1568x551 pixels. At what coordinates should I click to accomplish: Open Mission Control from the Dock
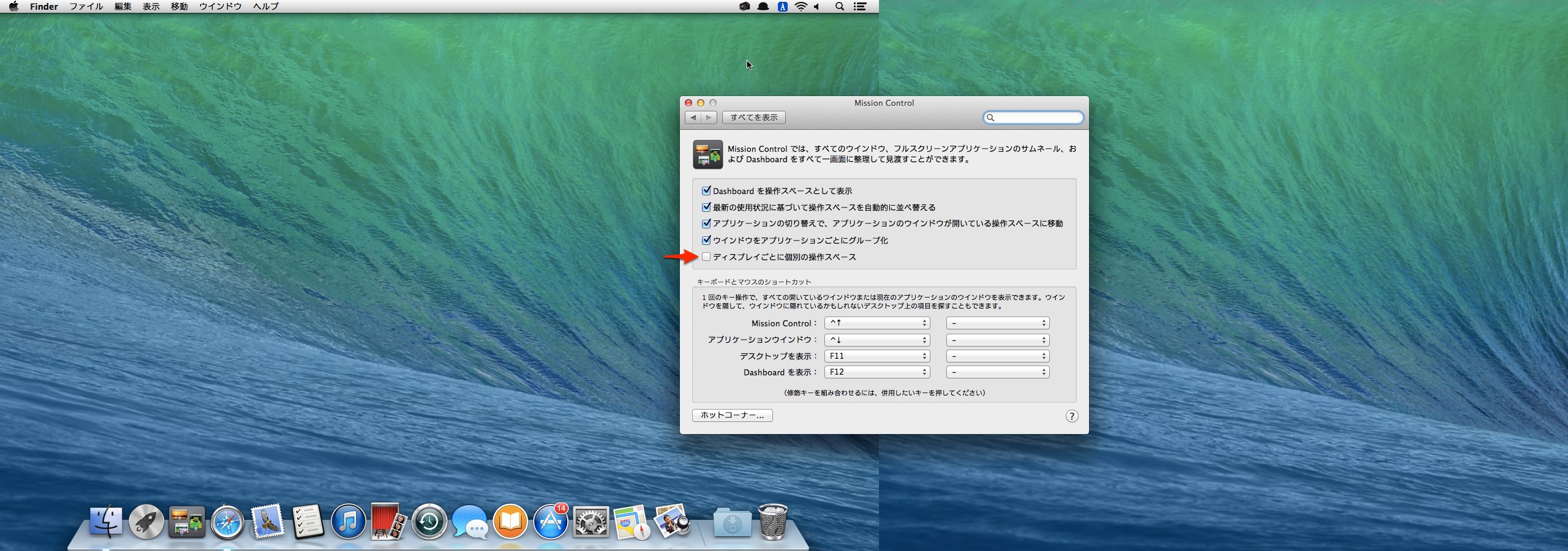click(x=187, y=522)
